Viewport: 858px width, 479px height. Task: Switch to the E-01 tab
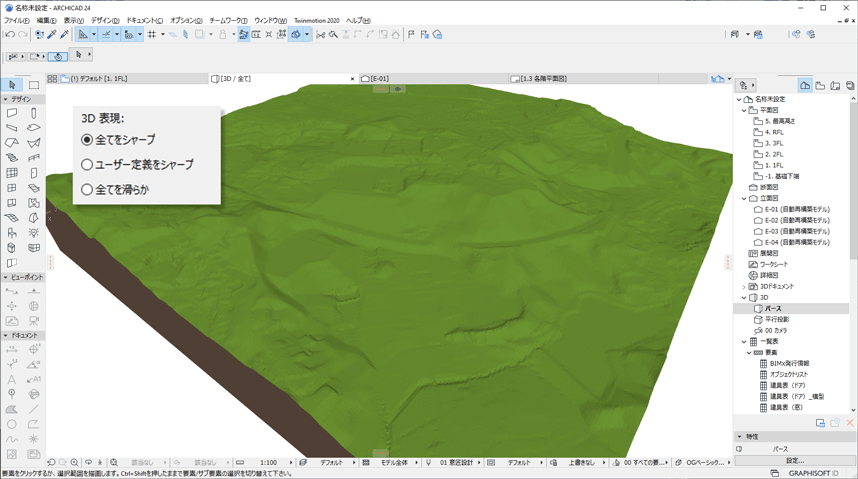[x=380, y=78]
